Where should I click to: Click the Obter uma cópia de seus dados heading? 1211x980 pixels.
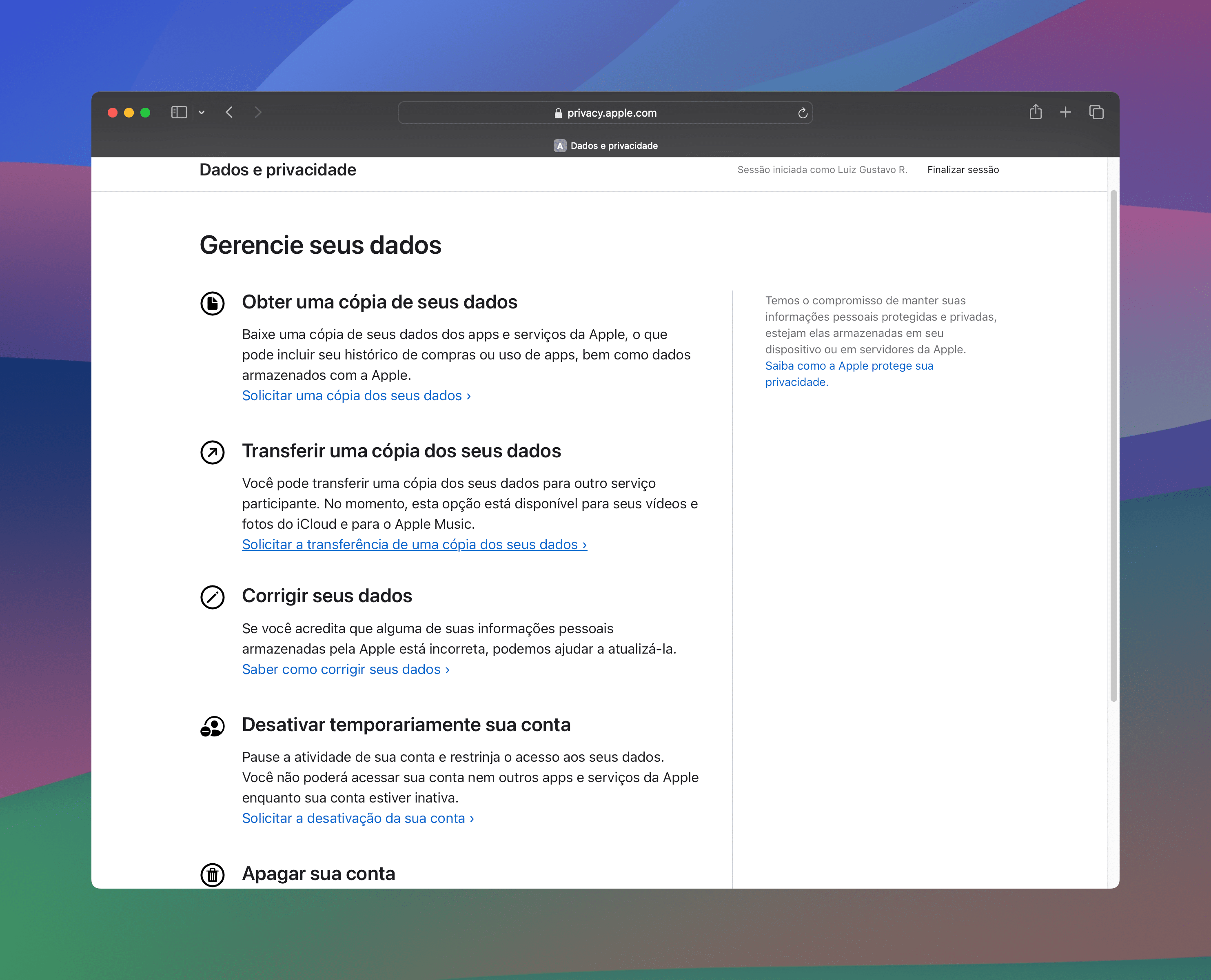[x=379, y=302]
